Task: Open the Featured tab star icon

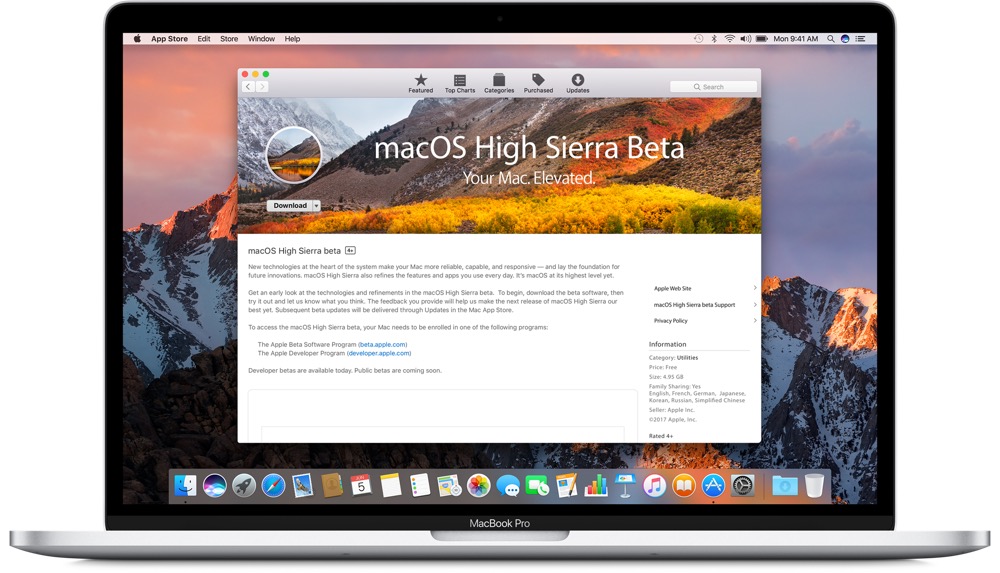Action: click(420, 81)
